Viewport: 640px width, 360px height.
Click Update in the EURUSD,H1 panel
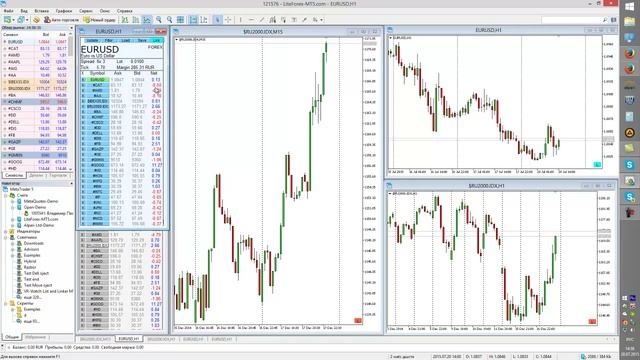point(92,40)
